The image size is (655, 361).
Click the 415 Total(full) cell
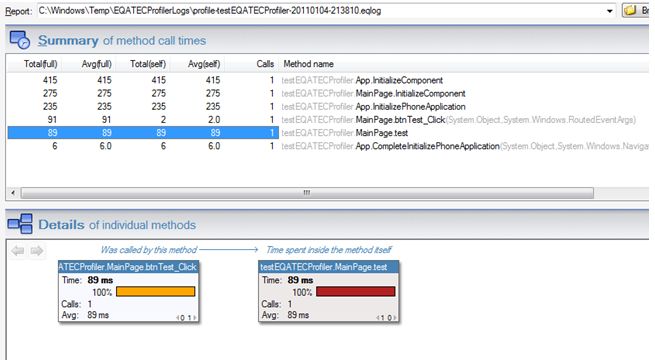pos(50,80)
